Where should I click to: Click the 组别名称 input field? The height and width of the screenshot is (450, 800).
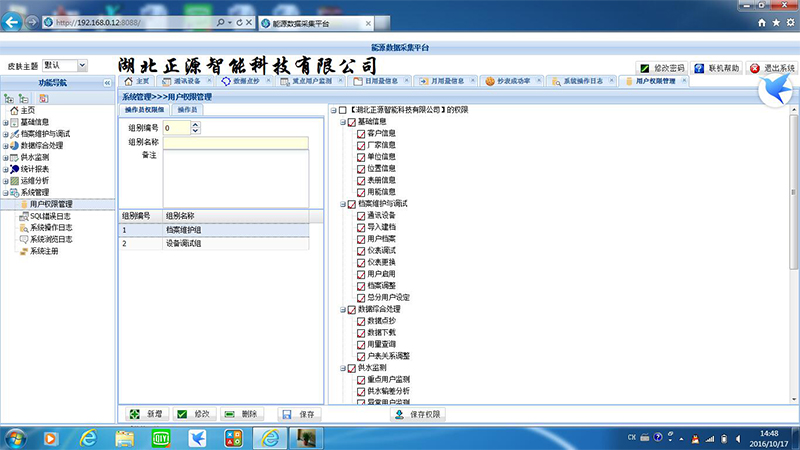pos(236,142)
